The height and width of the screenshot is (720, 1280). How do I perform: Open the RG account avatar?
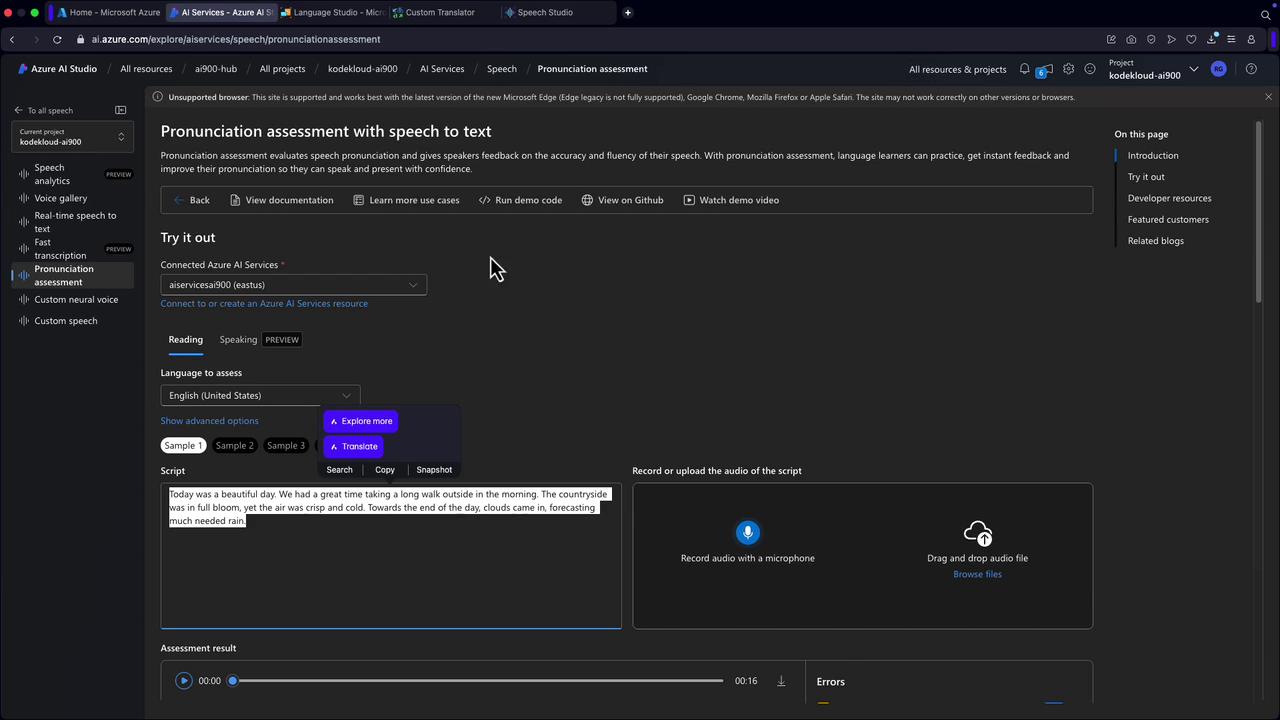(x=1218, y=69)
